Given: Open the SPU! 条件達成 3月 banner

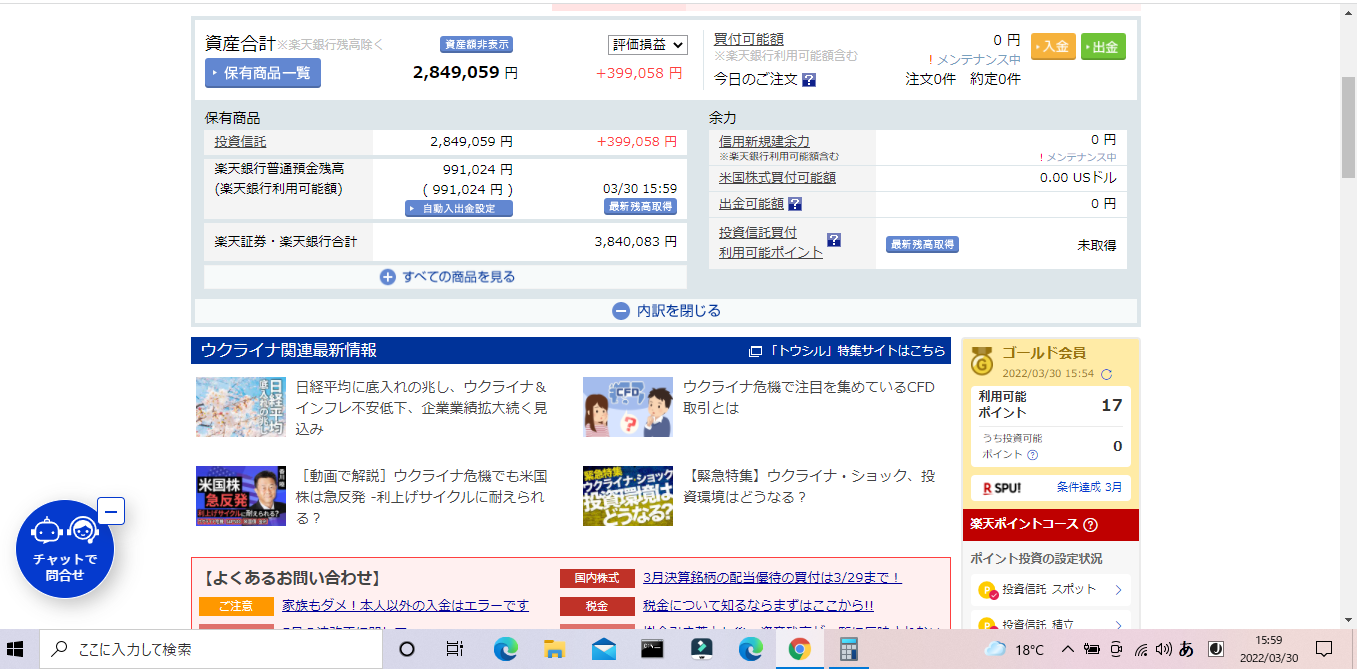Looking at the screenshot, I should (x=1050, y=487).
